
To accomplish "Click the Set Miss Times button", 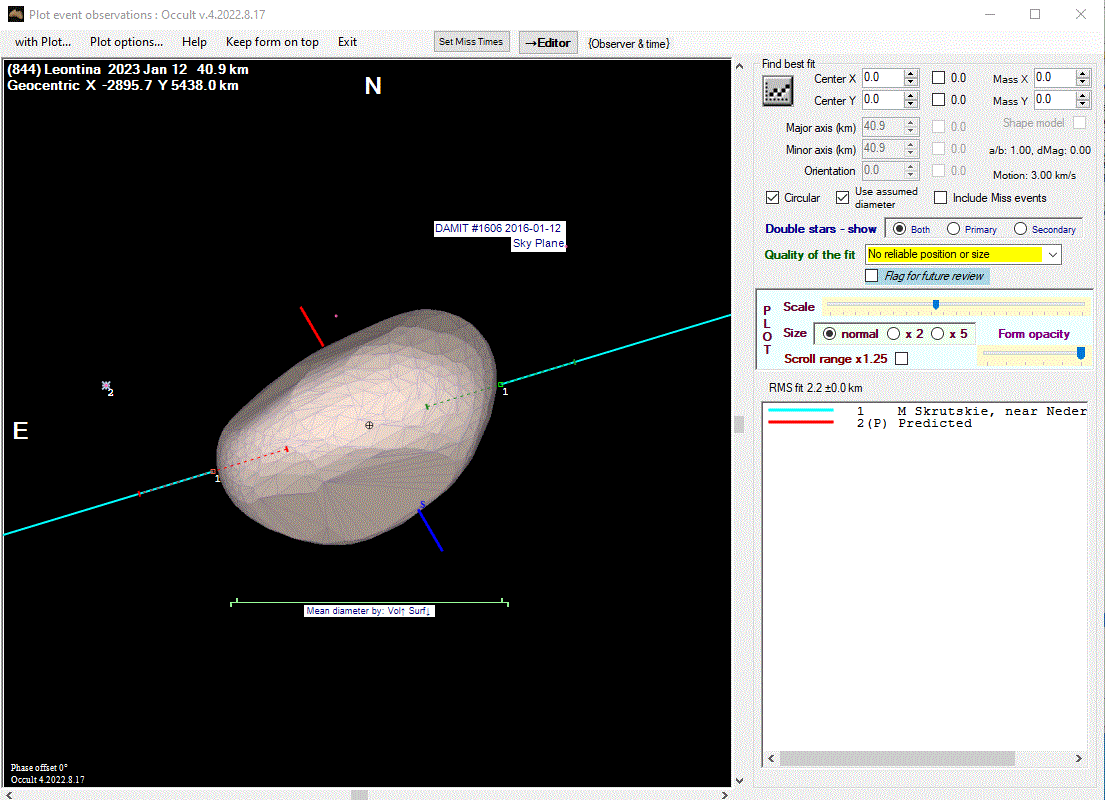I will [471, 42].
